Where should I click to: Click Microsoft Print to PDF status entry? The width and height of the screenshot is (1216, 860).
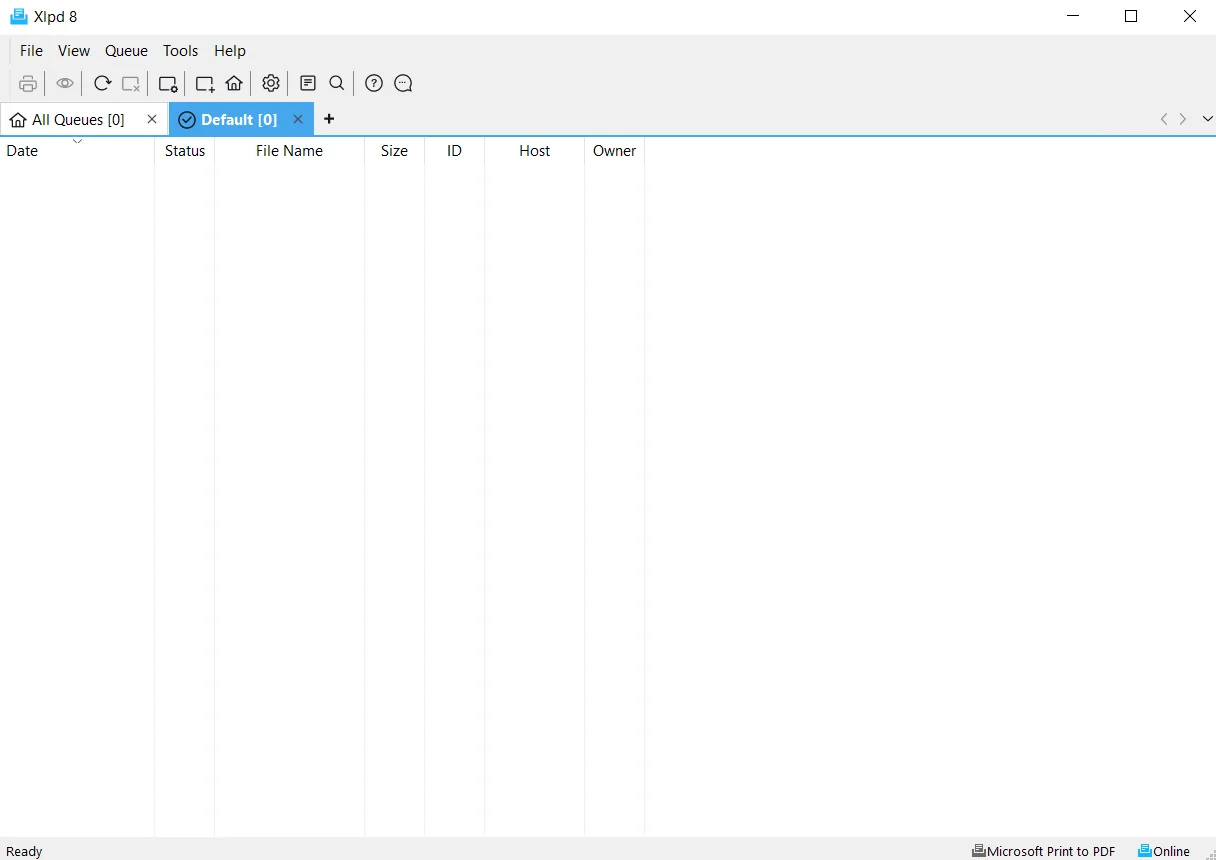(1044, 851)
